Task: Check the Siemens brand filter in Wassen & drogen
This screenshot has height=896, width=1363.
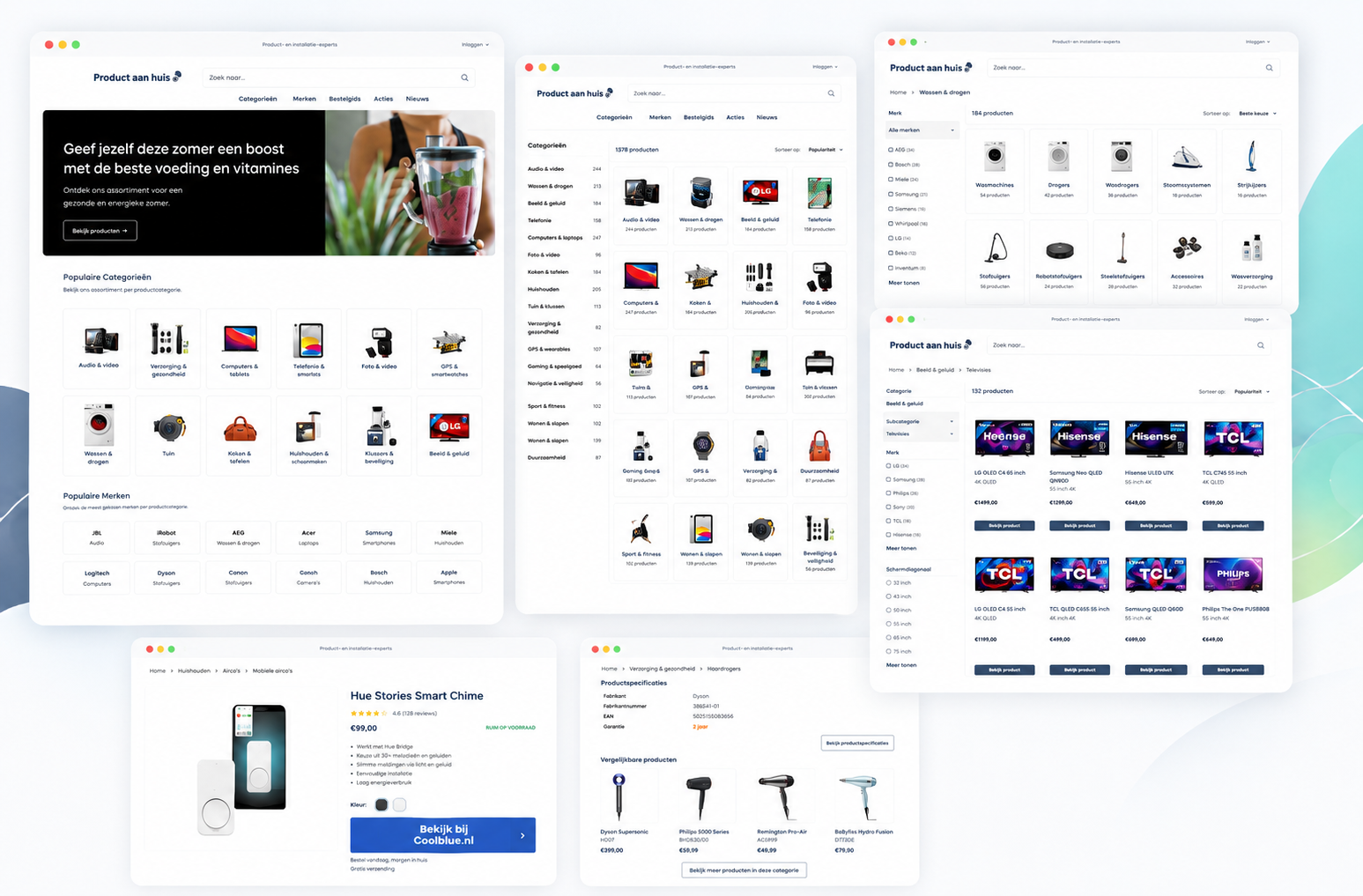Action: (x=891, y=209)
